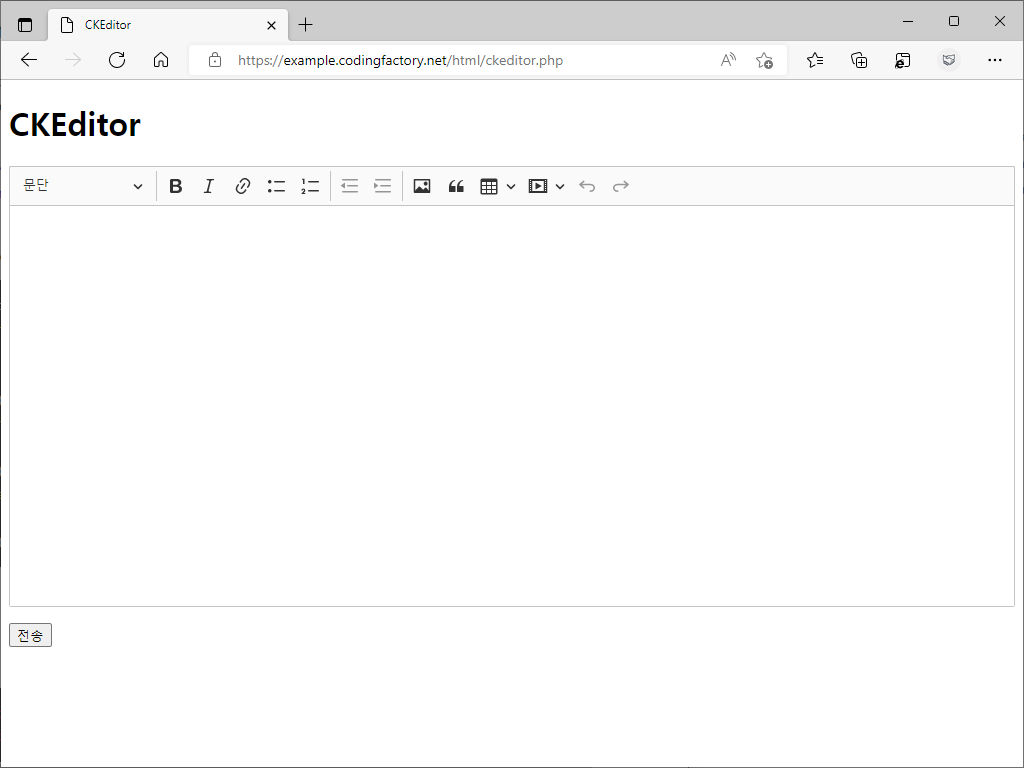This screenshot has height=768, width=1024.
Task: Click the address bar URL
Action: 400,60
